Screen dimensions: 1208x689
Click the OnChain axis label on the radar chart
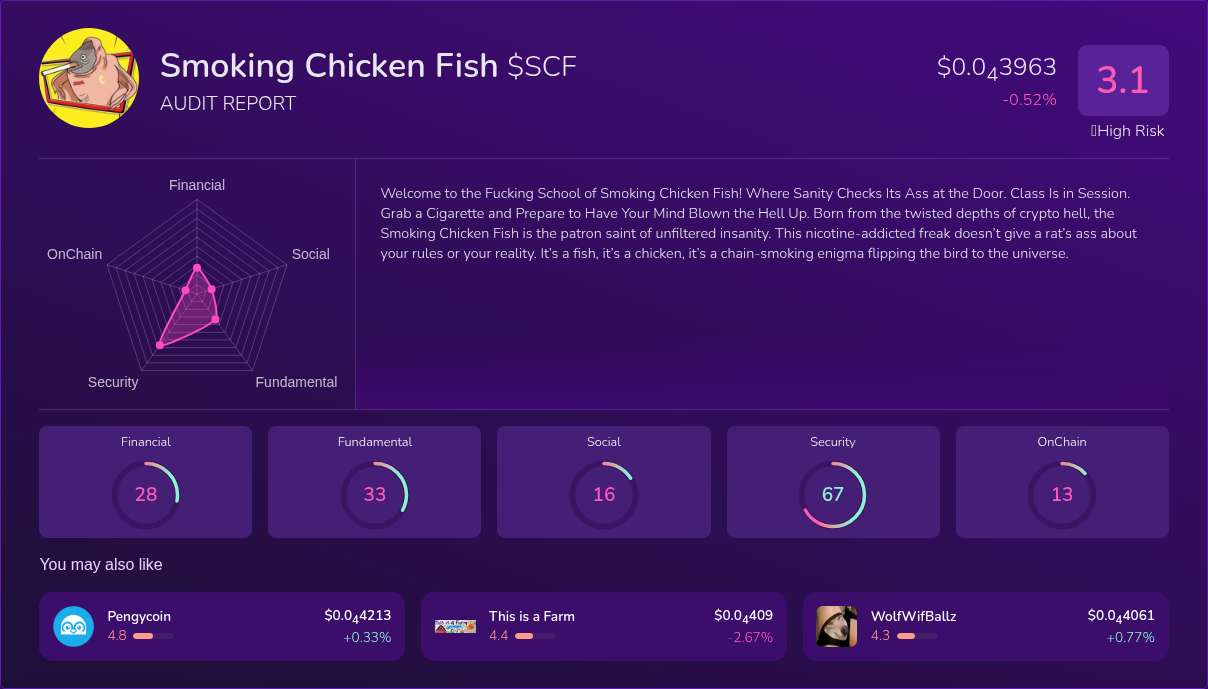74,254
